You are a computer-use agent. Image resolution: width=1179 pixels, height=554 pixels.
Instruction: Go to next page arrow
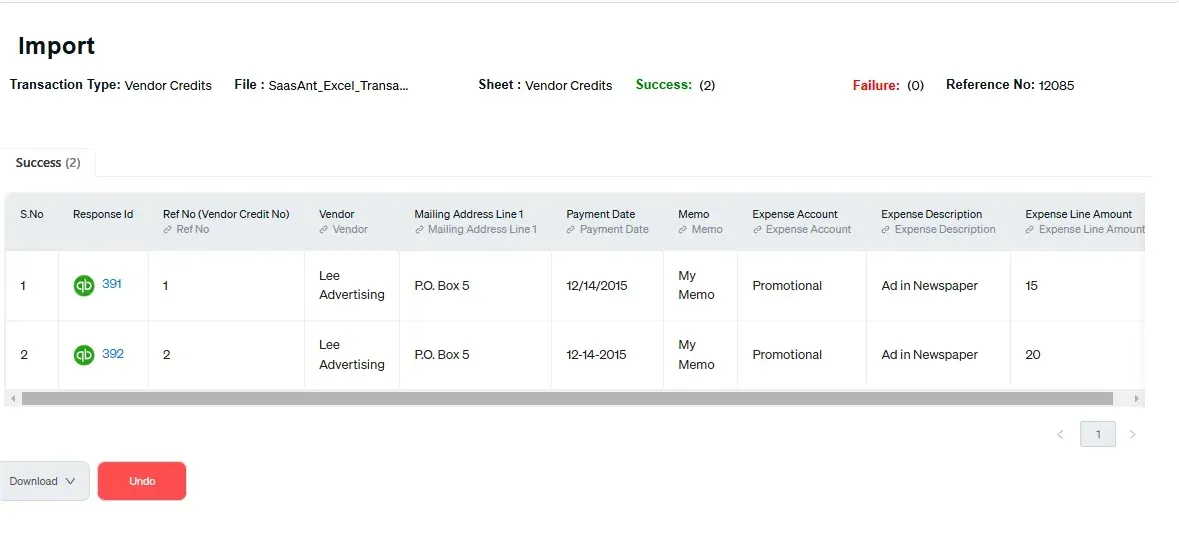click(1132, 435)
